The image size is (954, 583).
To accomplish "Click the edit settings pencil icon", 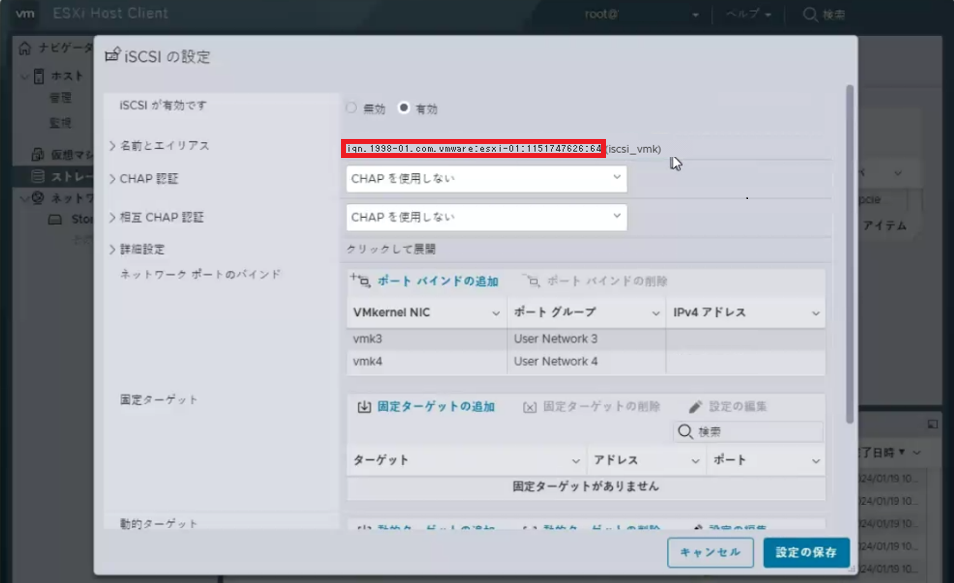I will click(696, 407).
